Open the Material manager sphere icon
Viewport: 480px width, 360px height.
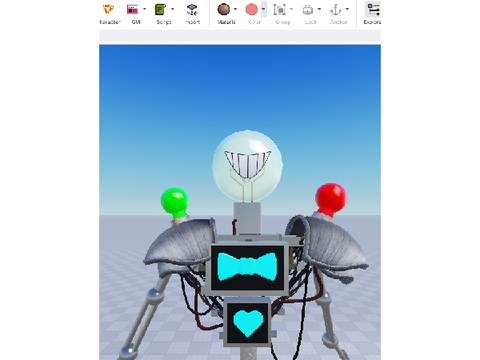point(223,10)
